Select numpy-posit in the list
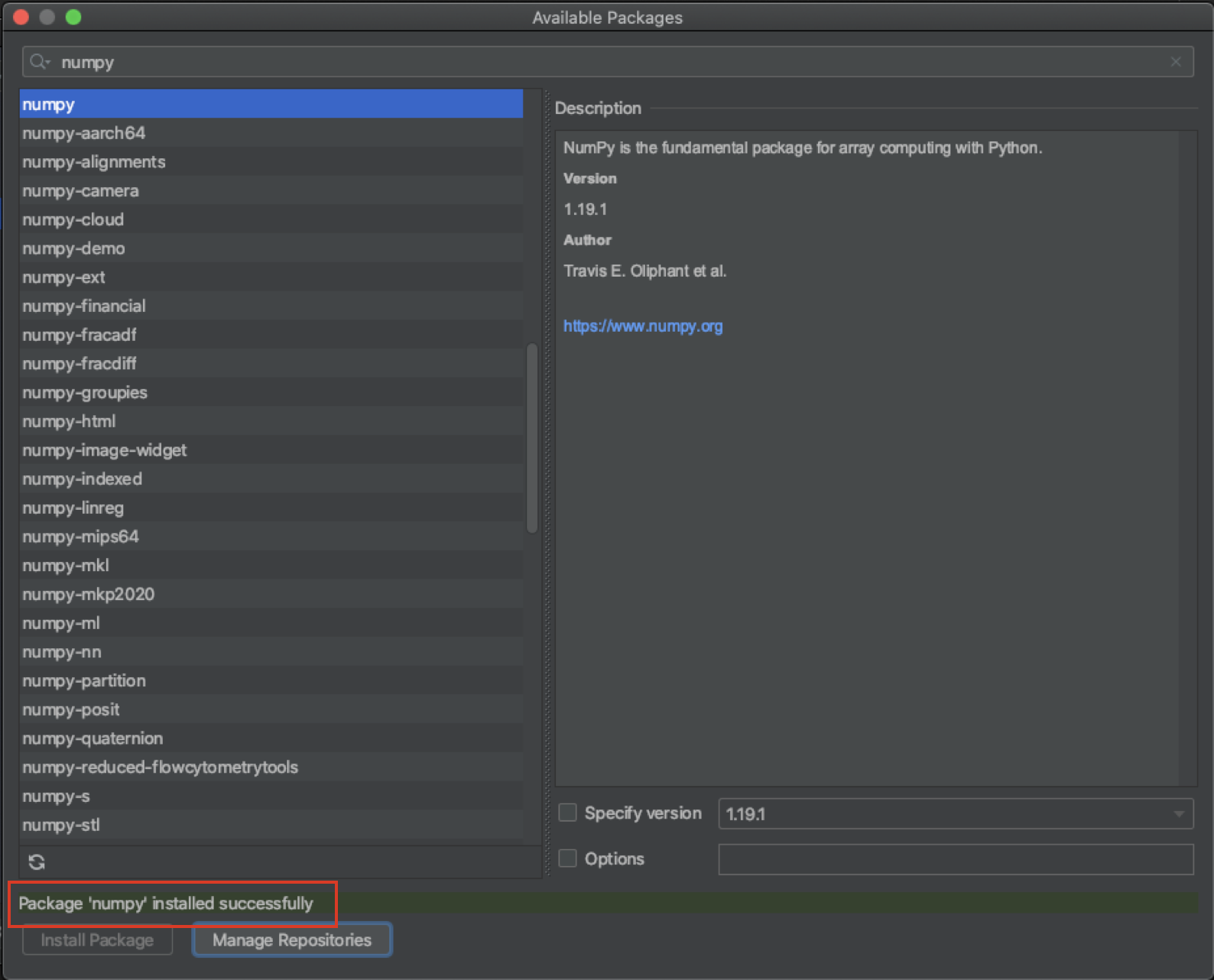This screenshot has height=980, width=1214. point(271,709)
